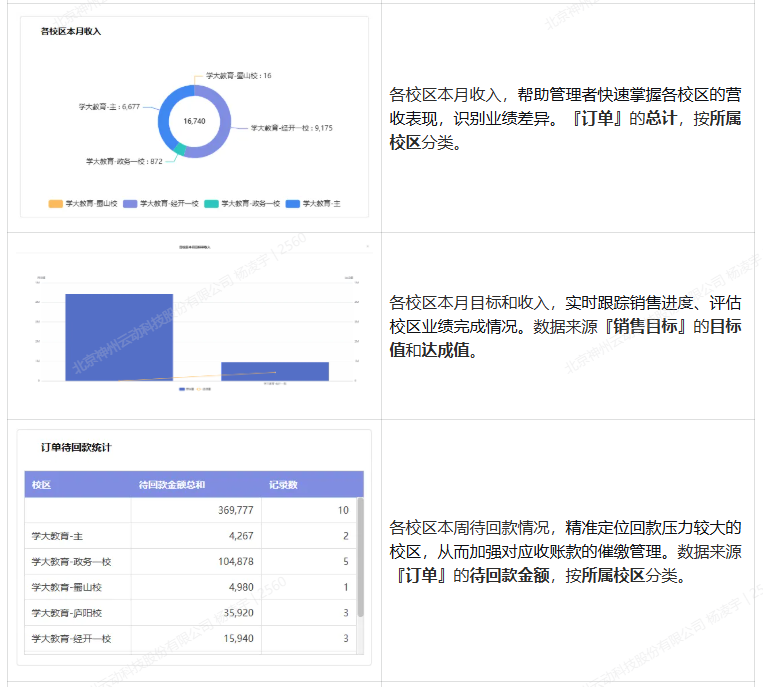763x687 pixels.
Task: Sort by the 待回款金额总和 column header
Action: click(172, 485)
